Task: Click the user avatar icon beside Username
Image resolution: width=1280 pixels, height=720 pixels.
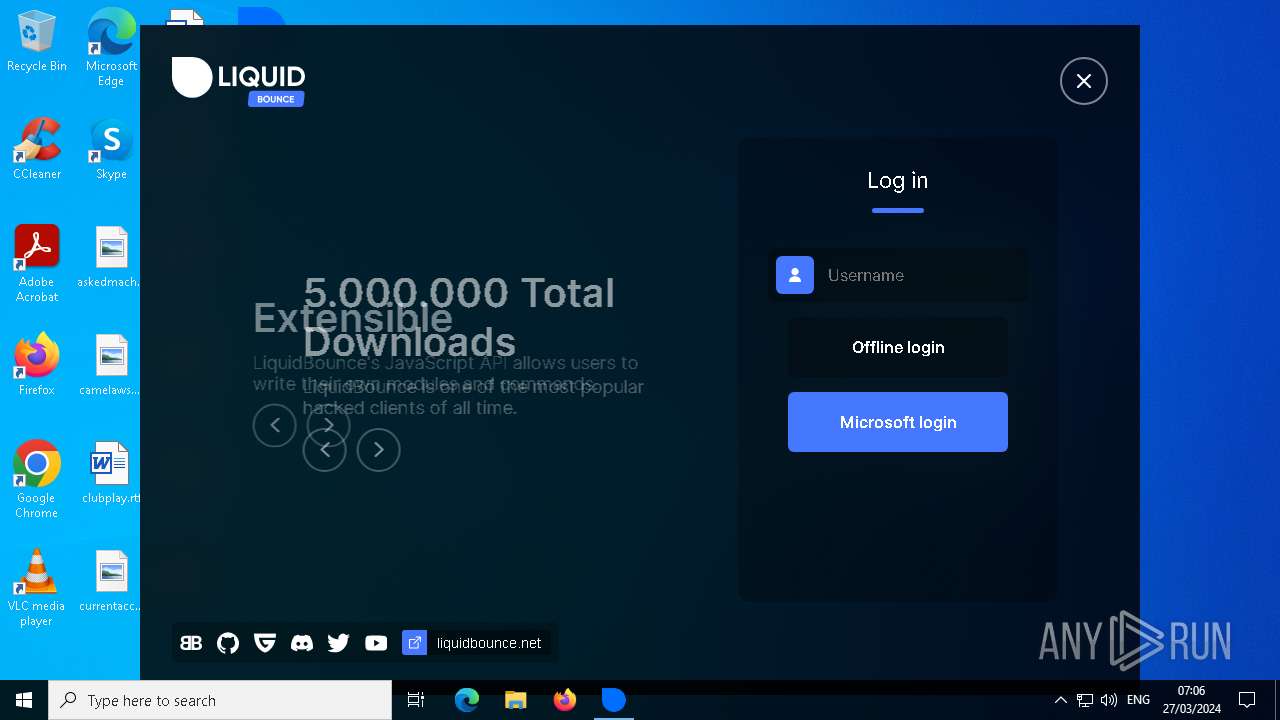Action: (x=795, y=275)
